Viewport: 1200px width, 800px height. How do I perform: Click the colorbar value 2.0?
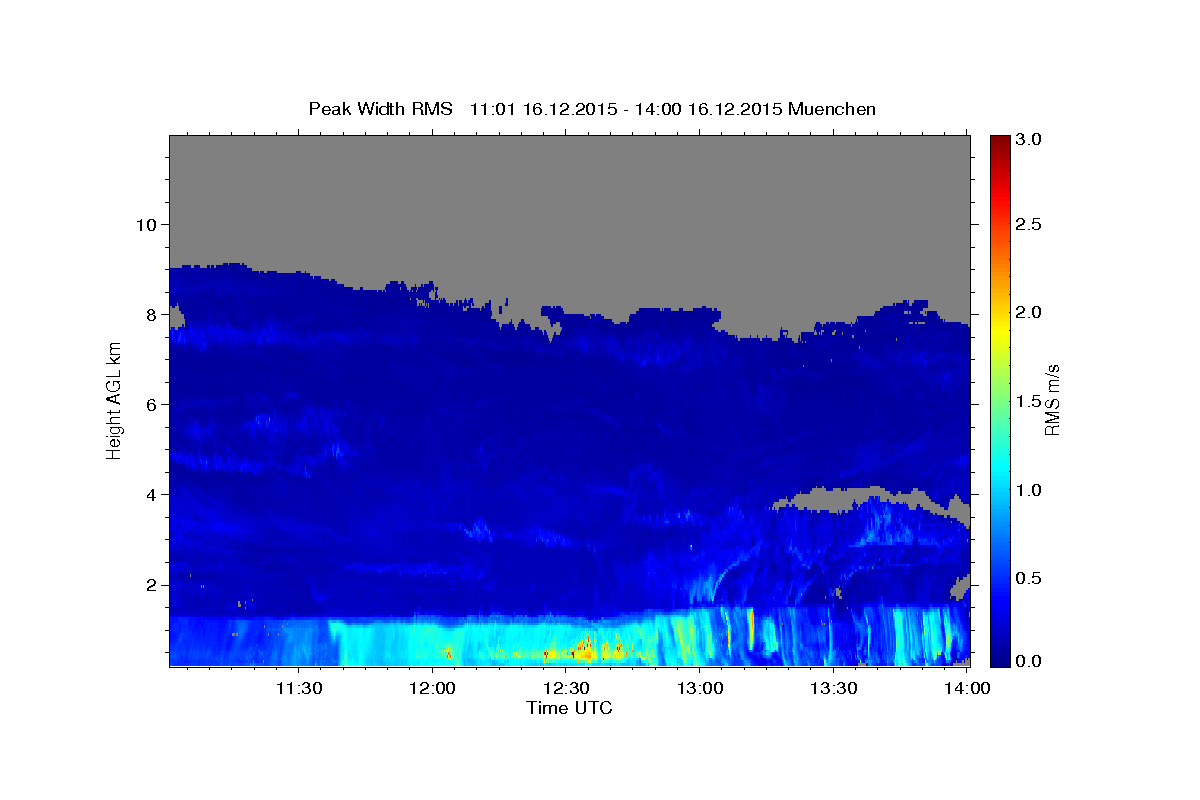click(x=1030, y=313)
